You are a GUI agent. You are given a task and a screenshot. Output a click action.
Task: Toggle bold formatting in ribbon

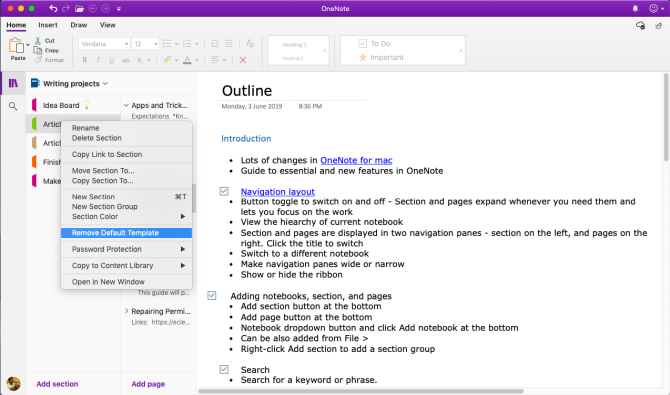click(x=85, y=60)
